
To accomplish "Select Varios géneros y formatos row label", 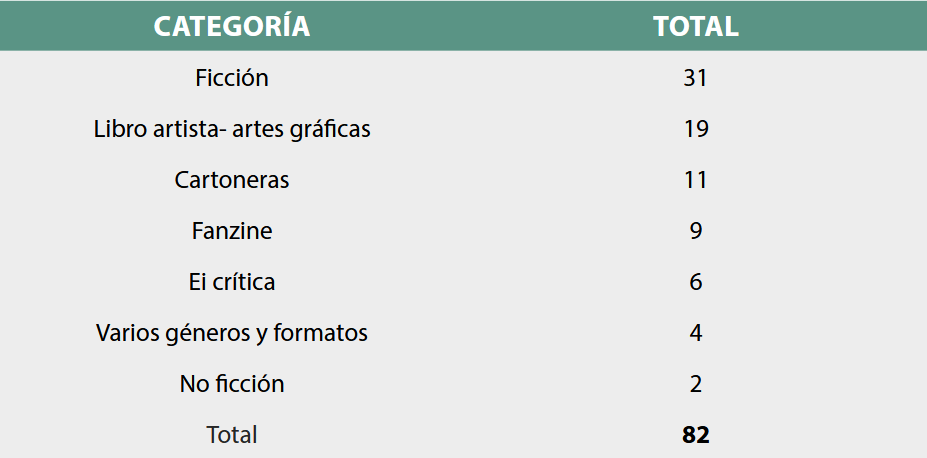I will (x=232, y=333).
